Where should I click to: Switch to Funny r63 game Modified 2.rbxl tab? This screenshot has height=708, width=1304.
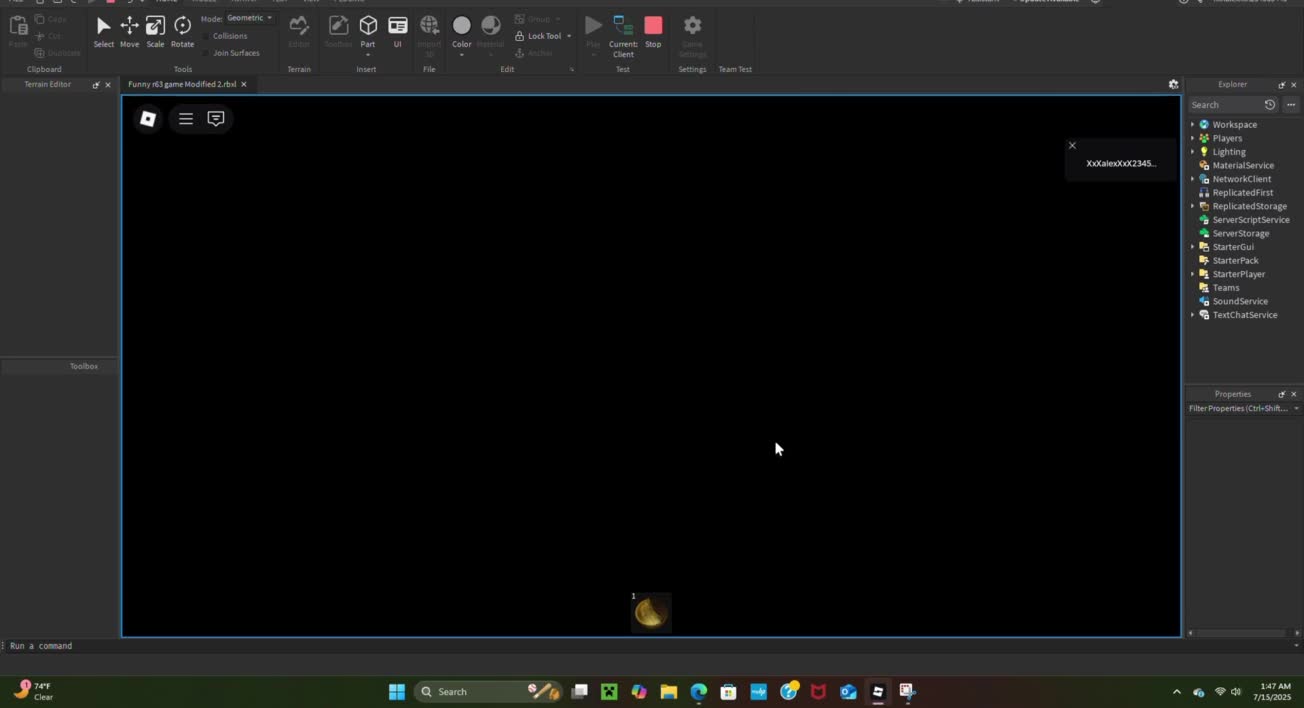[x=182, y=85]
